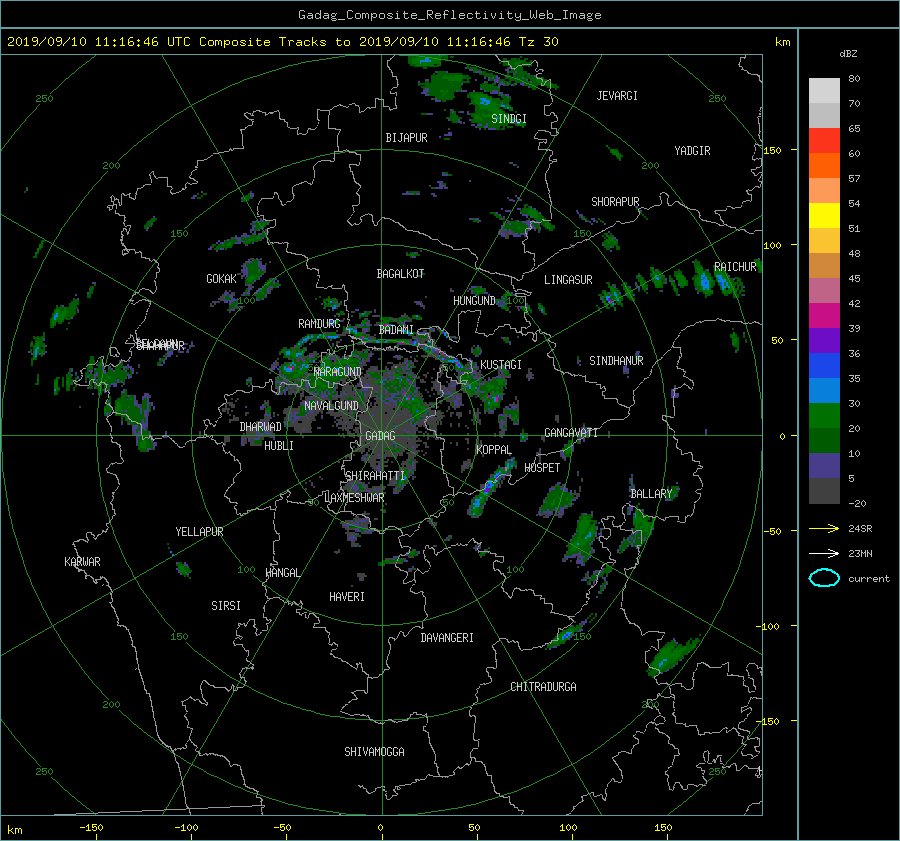This screenshot has width=900, height=841.
Task: Click the RAMDURG city label
Action: 319,324
